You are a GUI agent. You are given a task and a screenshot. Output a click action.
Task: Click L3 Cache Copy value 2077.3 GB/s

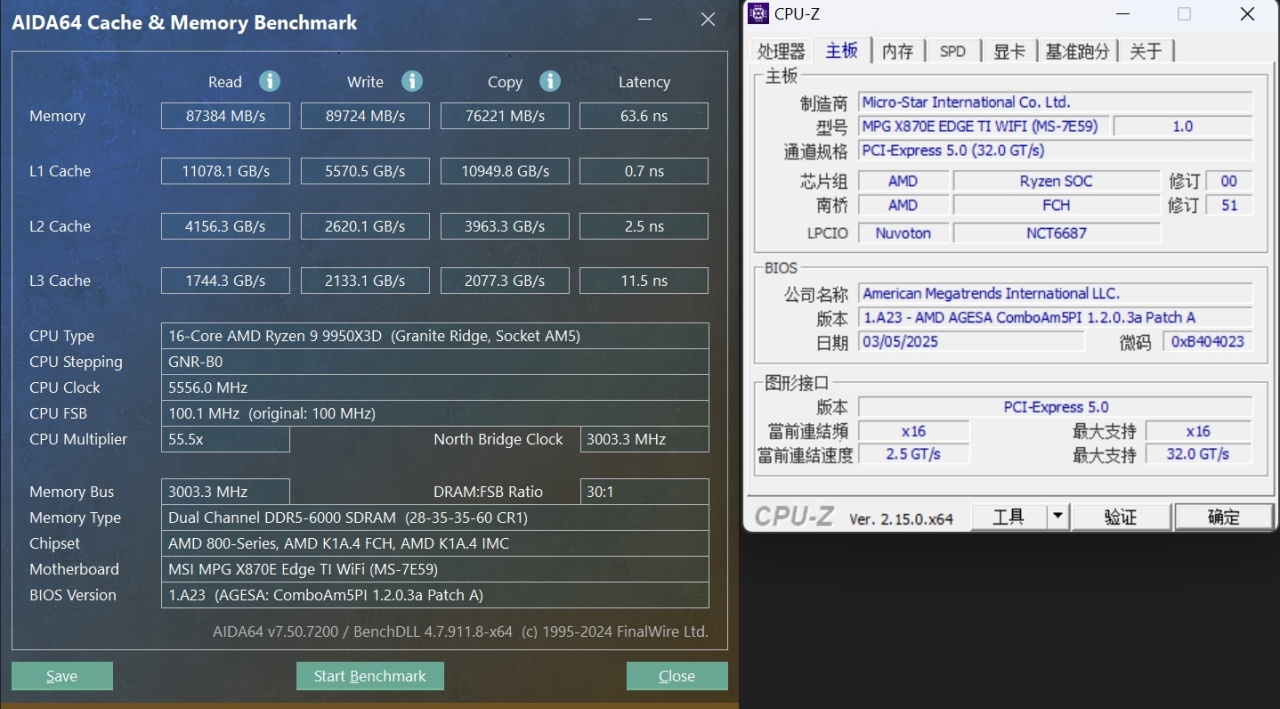505,281
